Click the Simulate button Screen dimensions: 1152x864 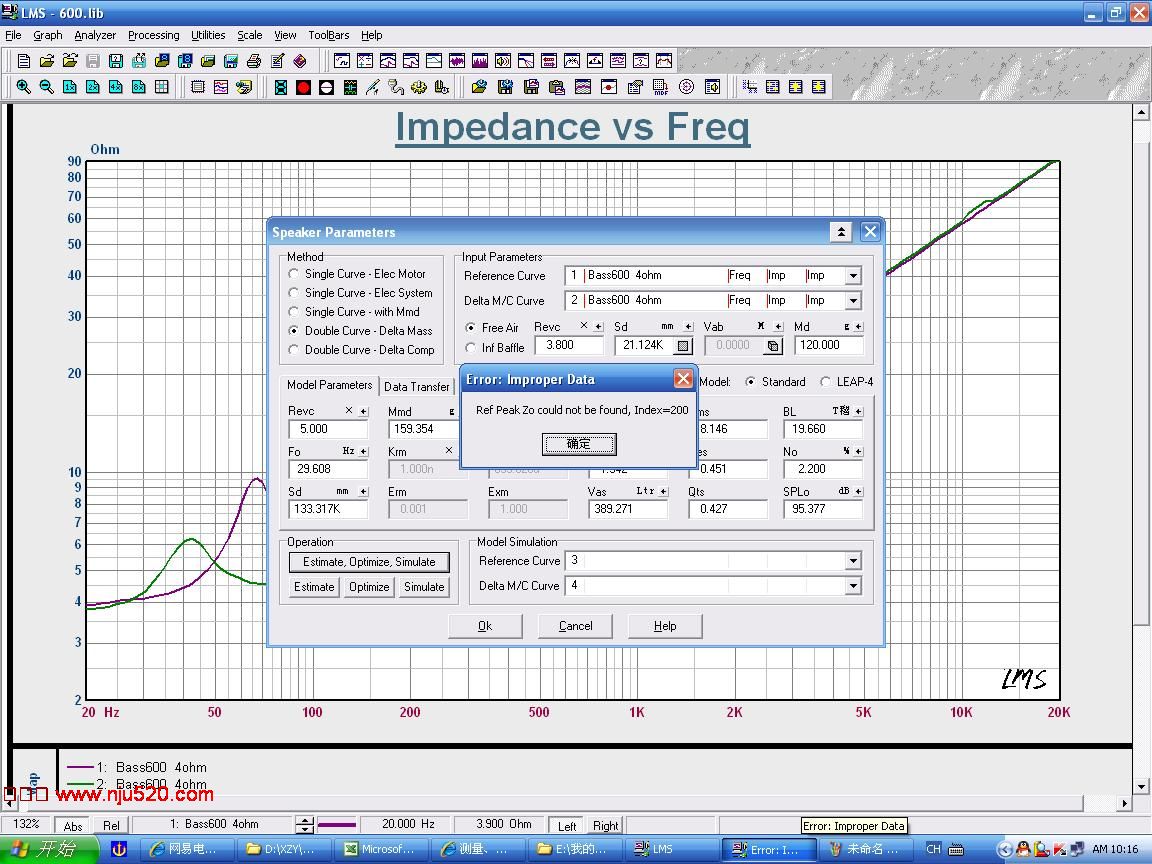pos(424,587)
